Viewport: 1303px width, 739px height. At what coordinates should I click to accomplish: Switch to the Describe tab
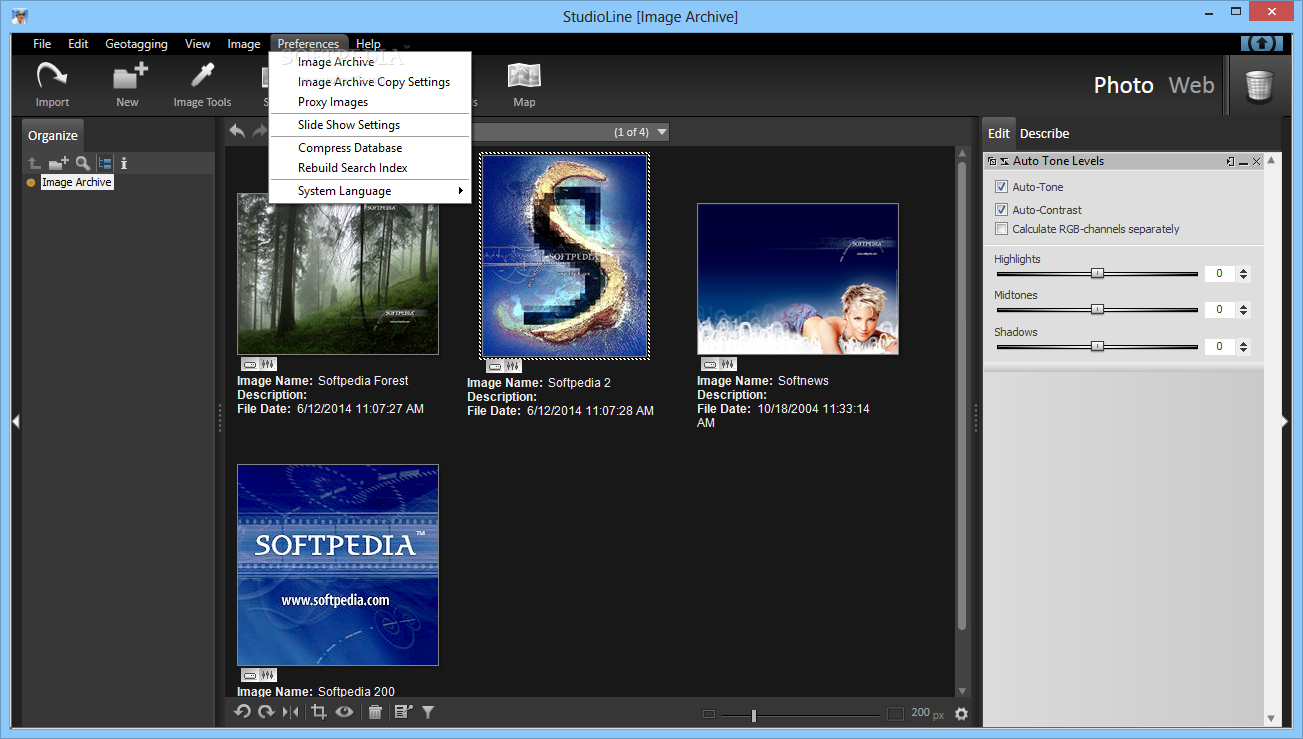pos(1044,134)
